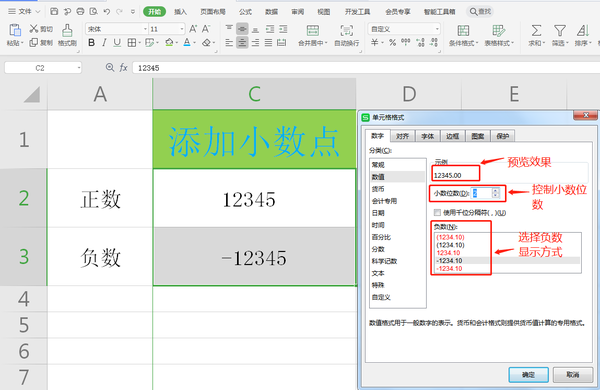Click the 查找 search button
The height and width of the screenshot is (390, 600).
tap(480, 11)
